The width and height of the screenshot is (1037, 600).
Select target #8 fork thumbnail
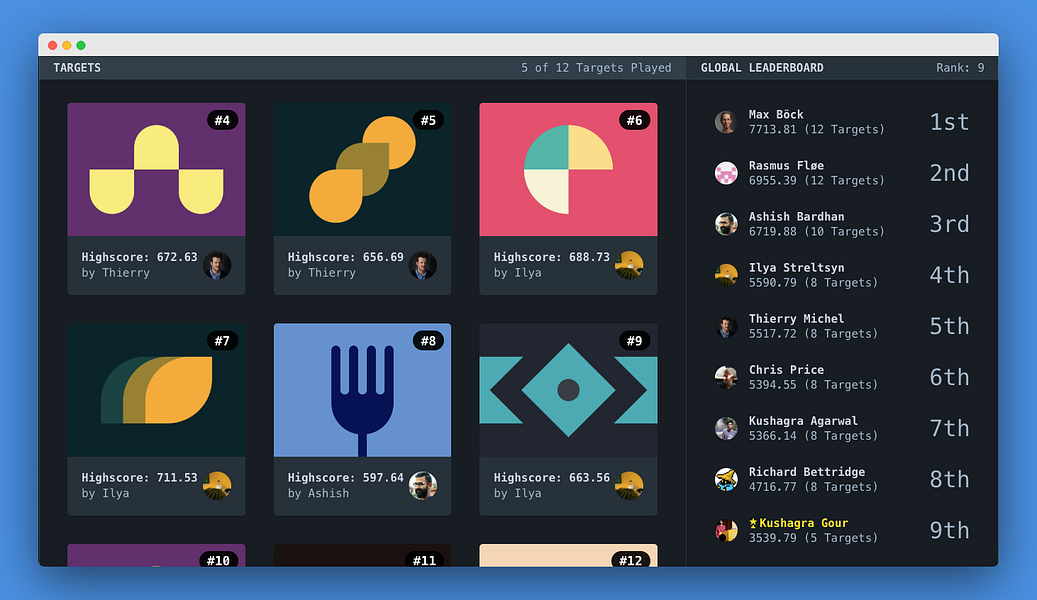(x=362, y=390)
